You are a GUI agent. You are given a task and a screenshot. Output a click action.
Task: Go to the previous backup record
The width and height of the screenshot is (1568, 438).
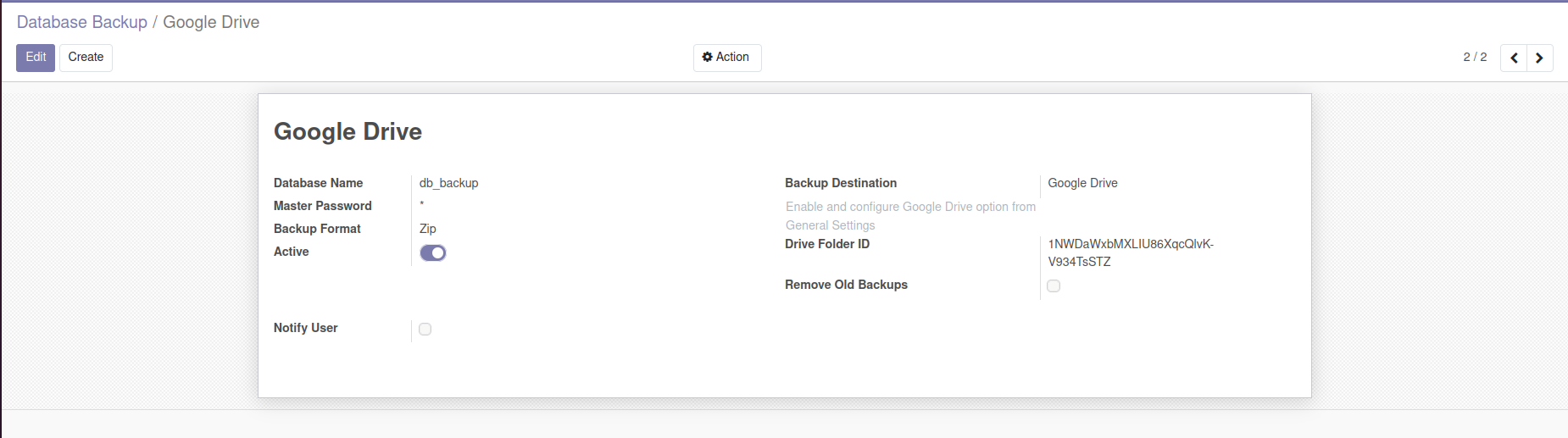1514,58
